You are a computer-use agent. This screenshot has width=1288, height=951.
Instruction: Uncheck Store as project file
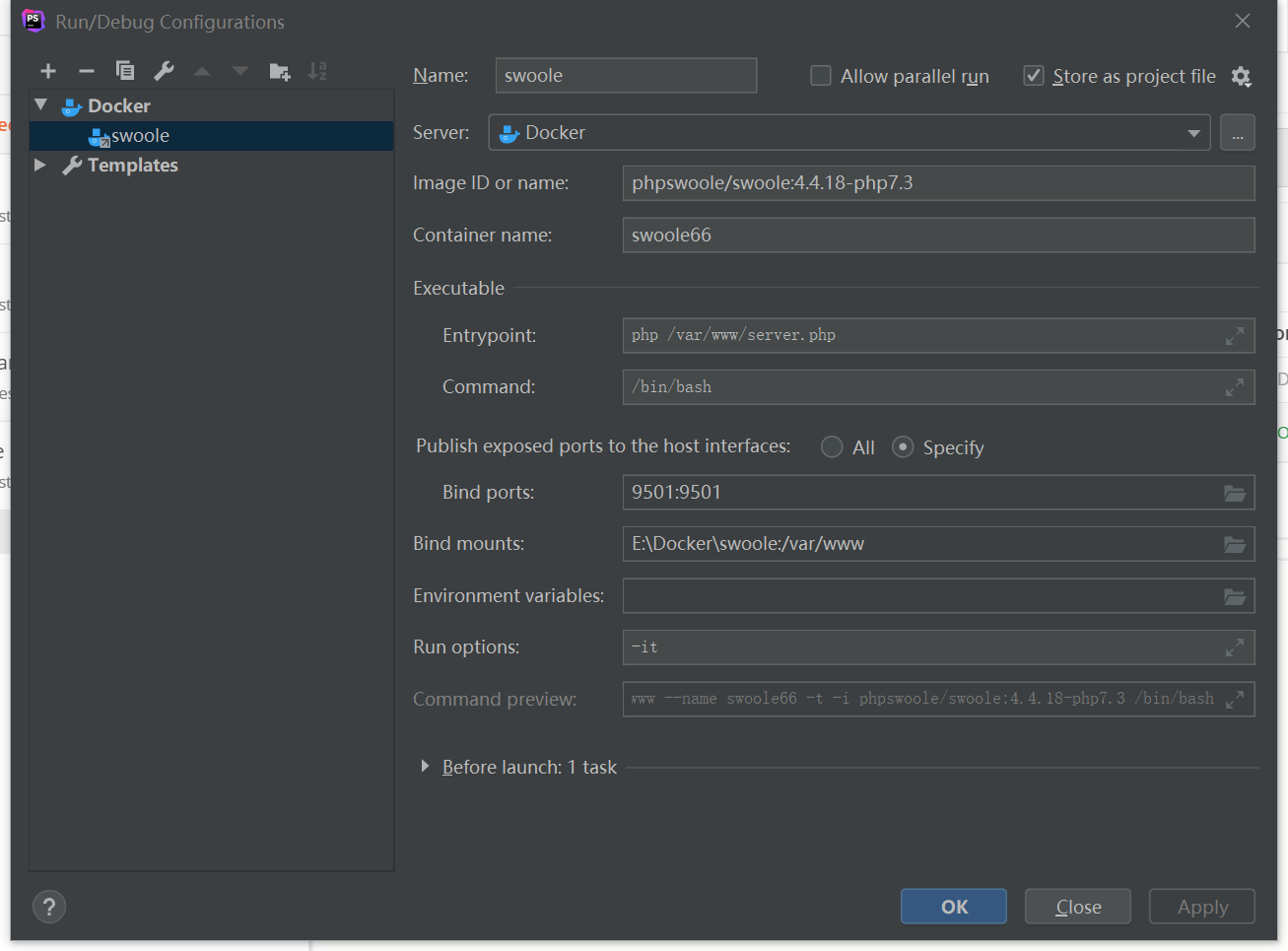tap(1034, 76)
